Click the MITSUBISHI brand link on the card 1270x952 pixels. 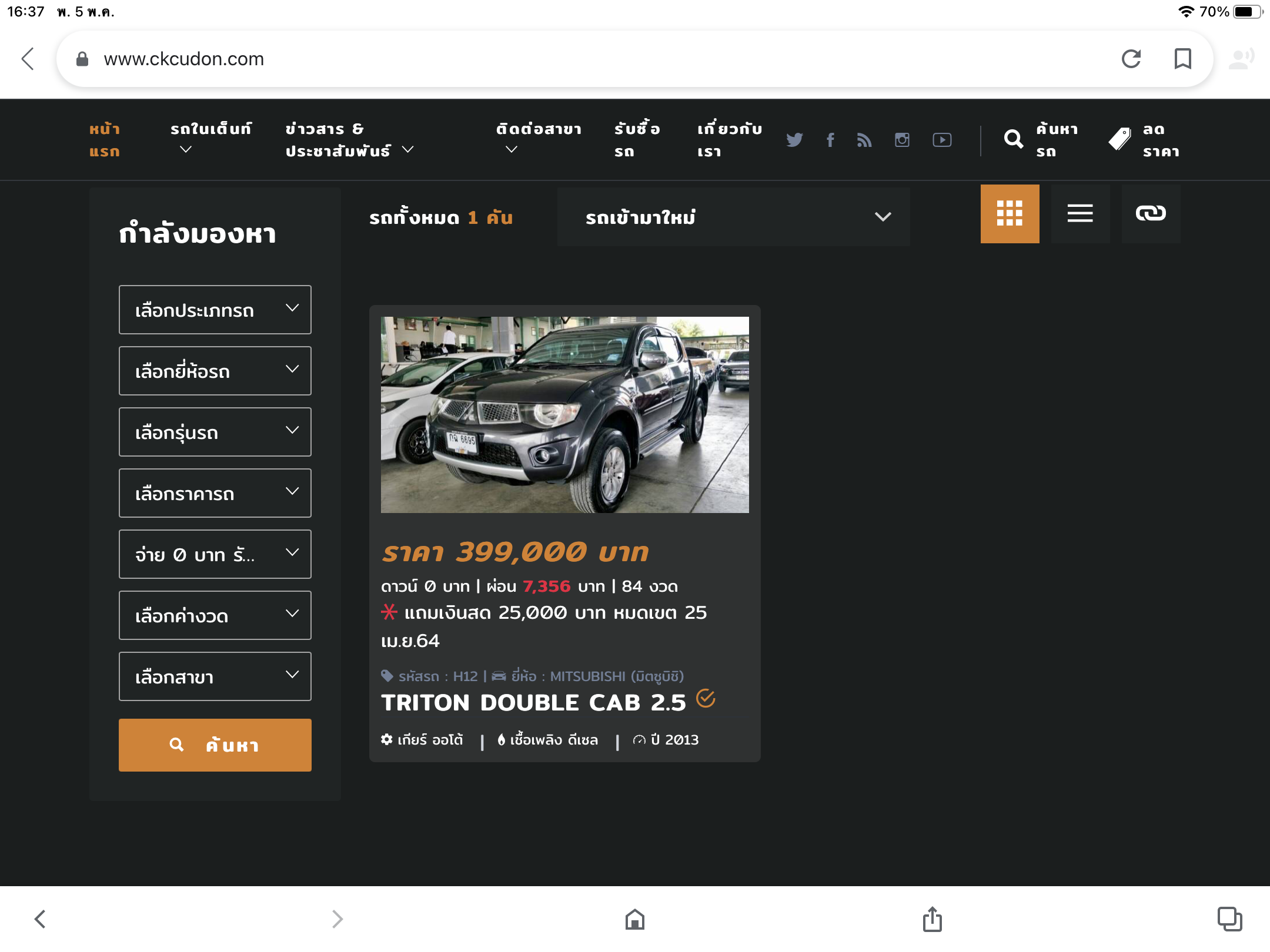tap(597, 676)
